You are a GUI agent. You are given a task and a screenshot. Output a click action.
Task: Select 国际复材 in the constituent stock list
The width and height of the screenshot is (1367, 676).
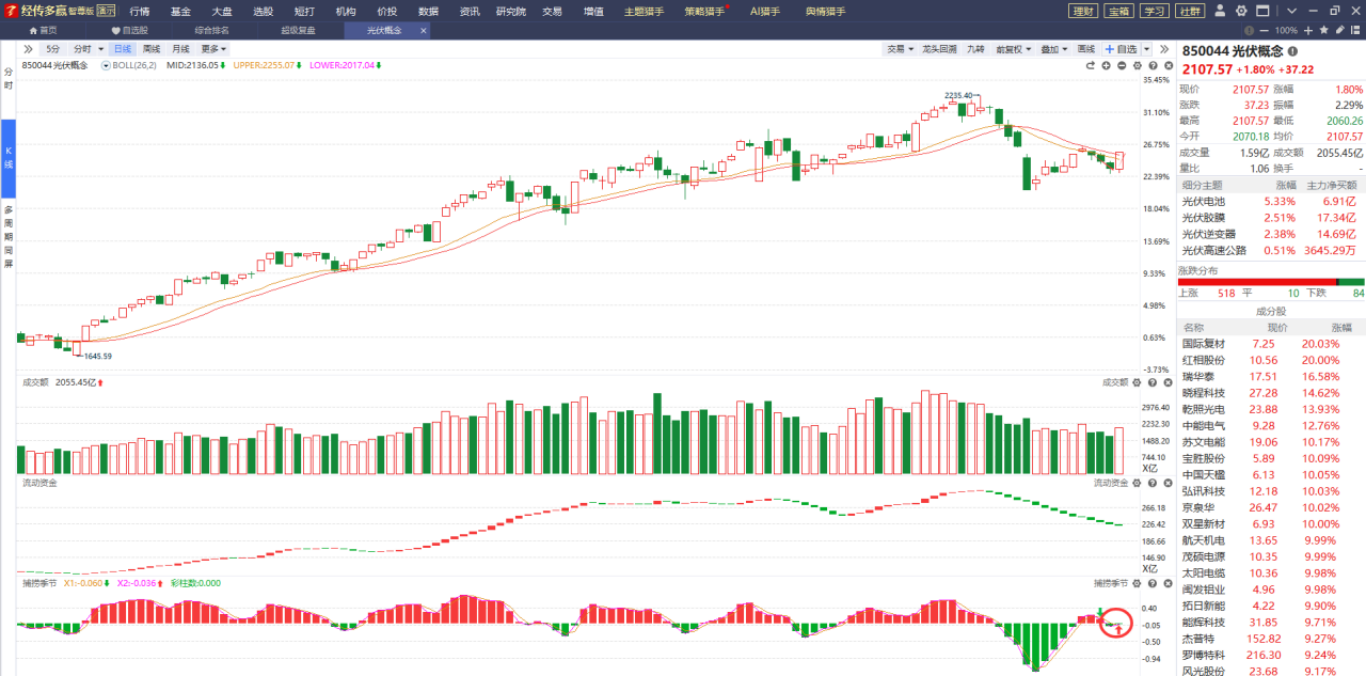coord(1203,343)
